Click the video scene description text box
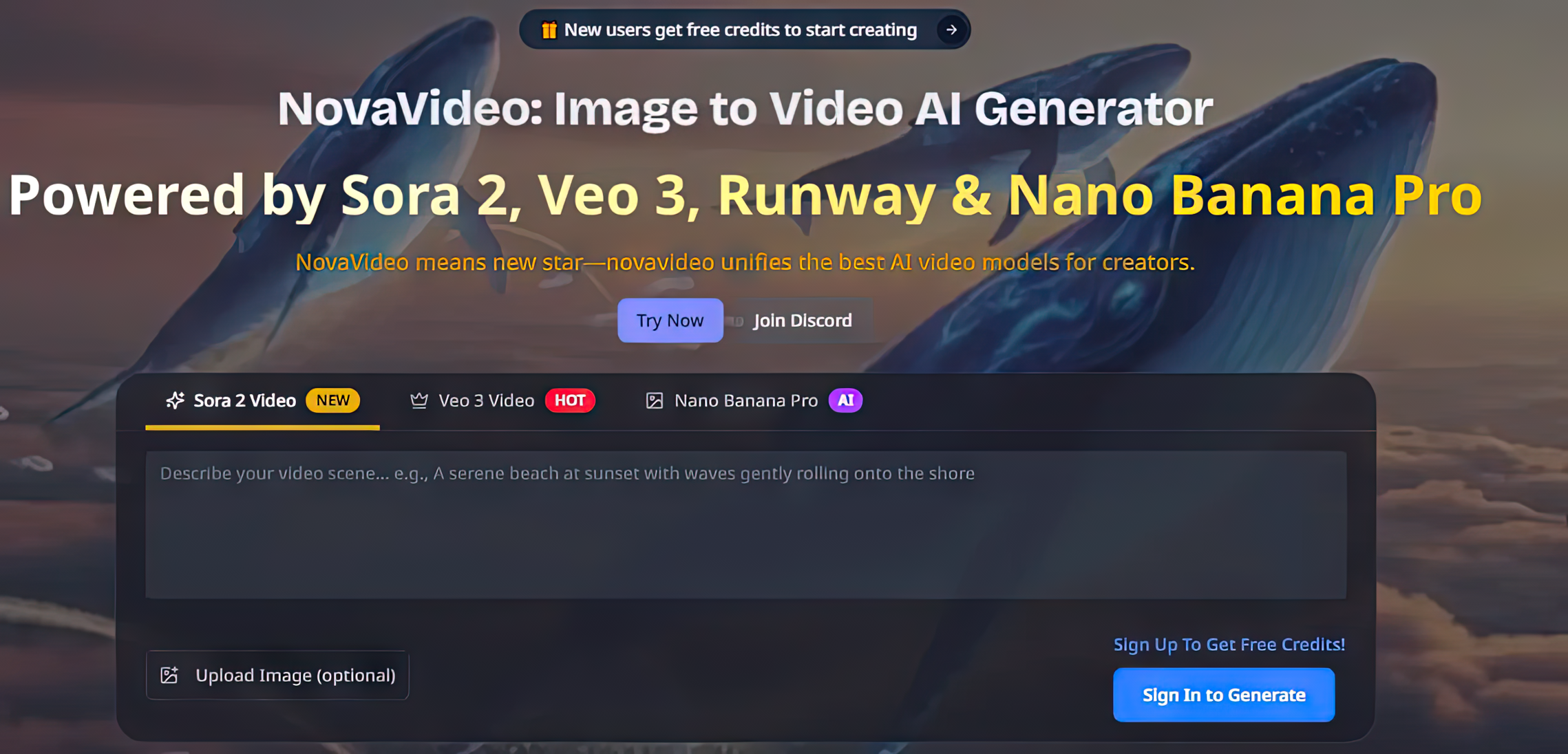1568x754 pixels. 745,524
